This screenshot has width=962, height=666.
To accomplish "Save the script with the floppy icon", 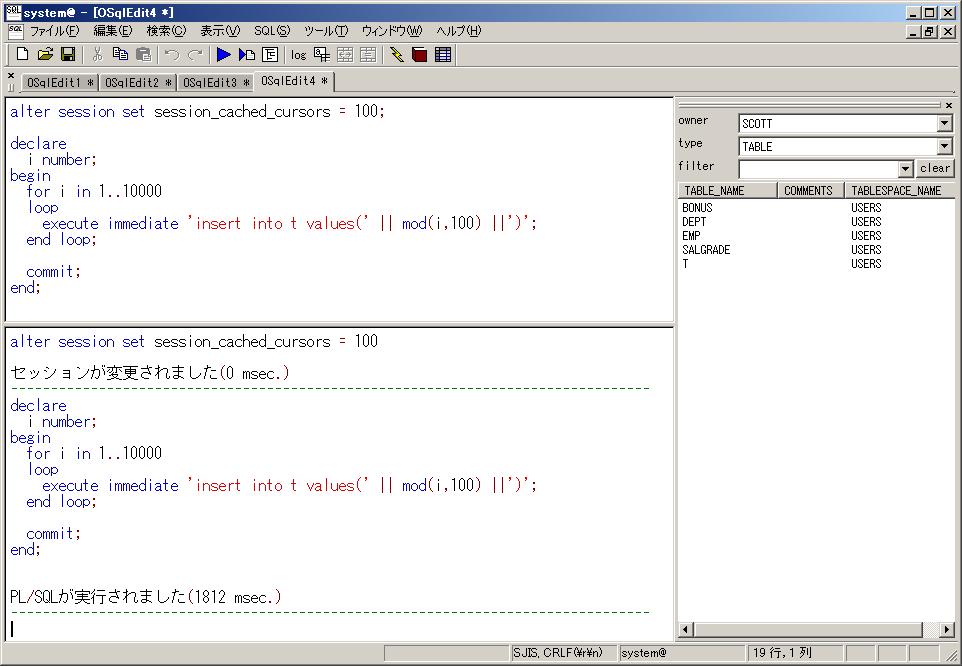I will point(68,54).
